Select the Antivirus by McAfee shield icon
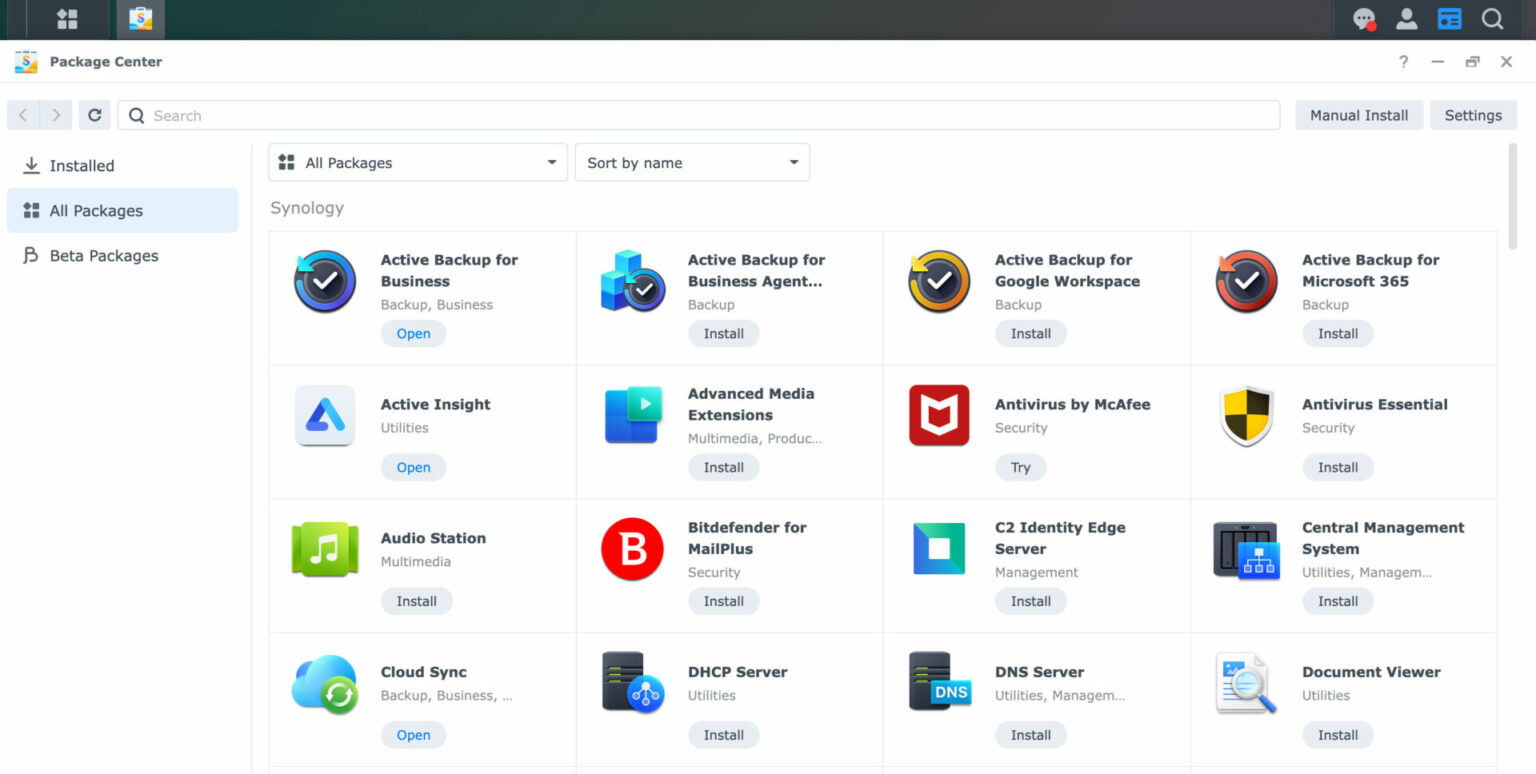Screen dimensions: 1536x774 pos(938,415)
